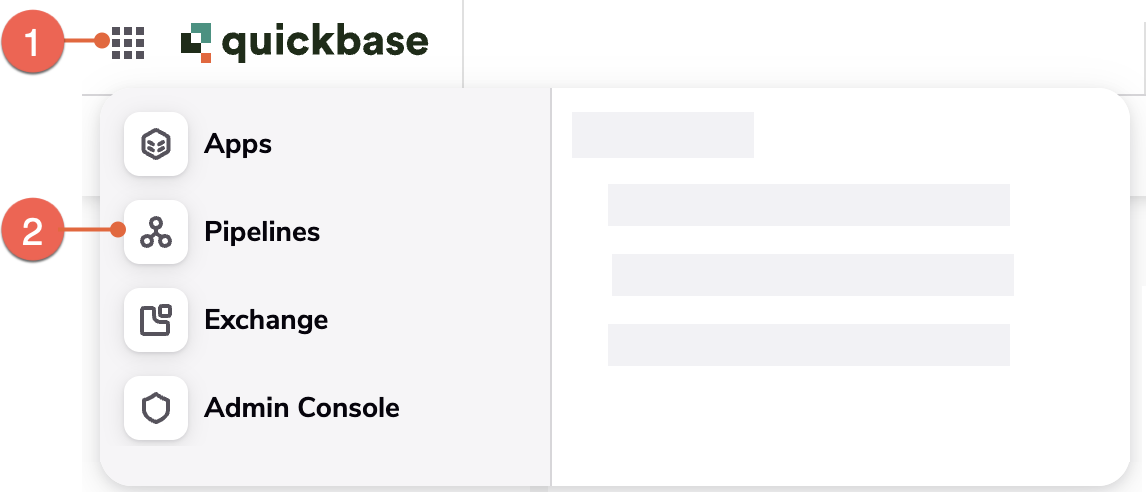1146x492 pixels.
Task: Select the Admin Console shield icon
Action: 156,408
